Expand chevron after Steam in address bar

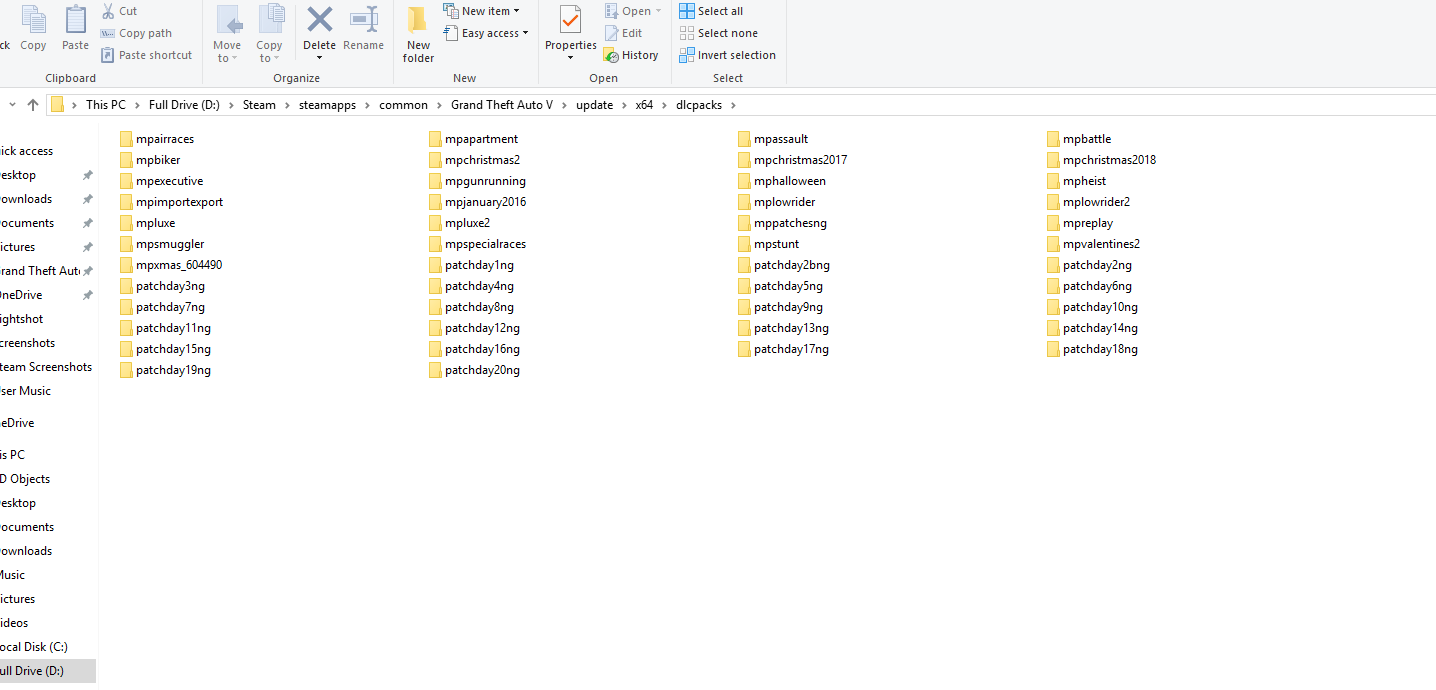tap(286, 105)
